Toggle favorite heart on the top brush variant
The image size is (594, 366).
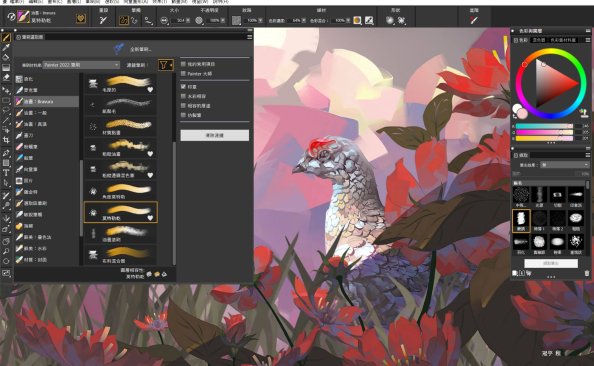click(150, 90)
